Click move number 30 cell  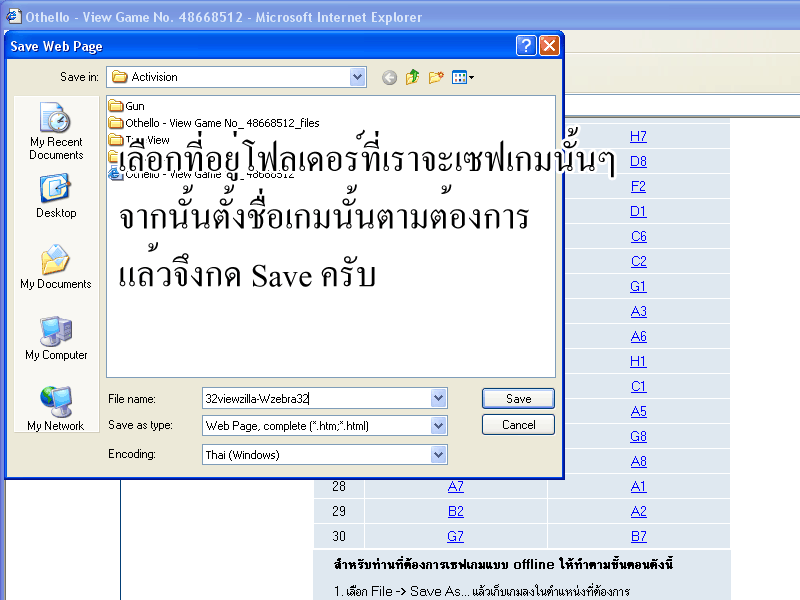[339, 536]
